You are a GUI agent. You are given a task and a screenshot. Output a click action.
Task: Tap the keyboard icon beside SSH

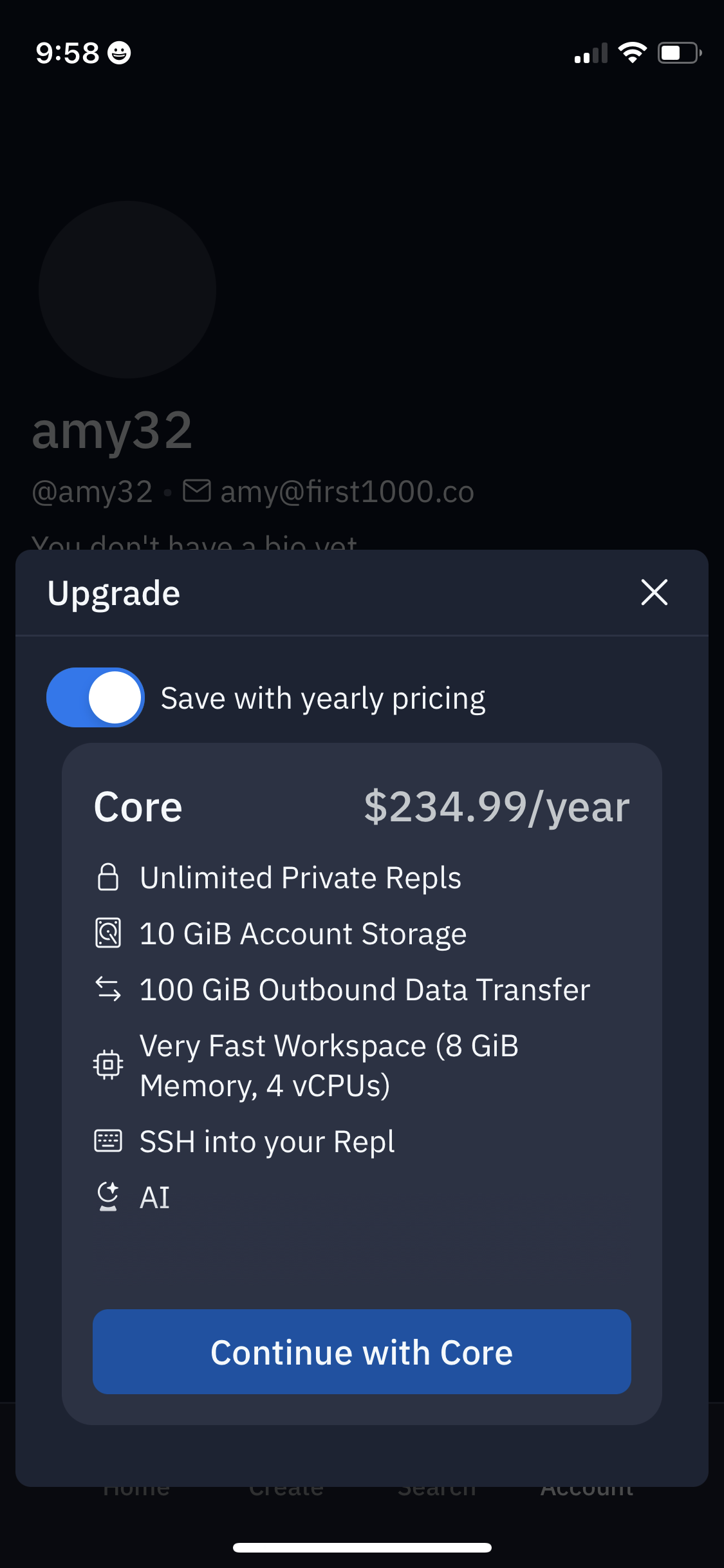point(108,1141)
